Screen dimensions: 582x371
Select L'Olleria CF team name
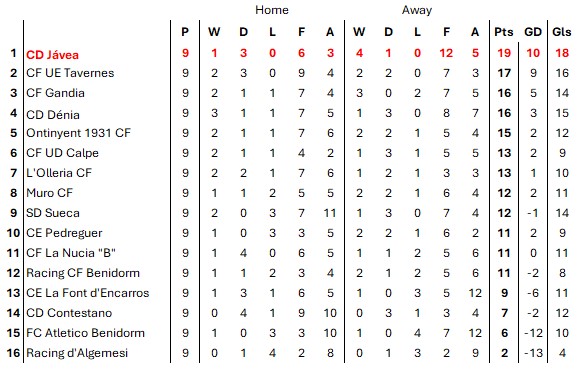[59, 173]
